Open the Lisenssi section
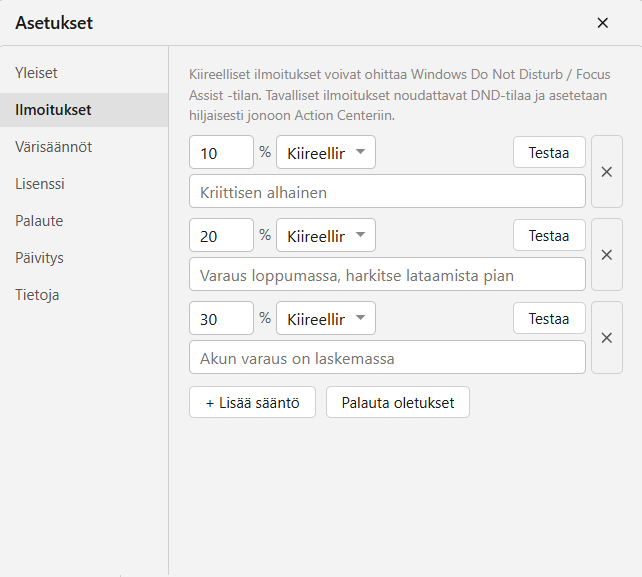The image size is (642, 577). click(x=84, y=184)
